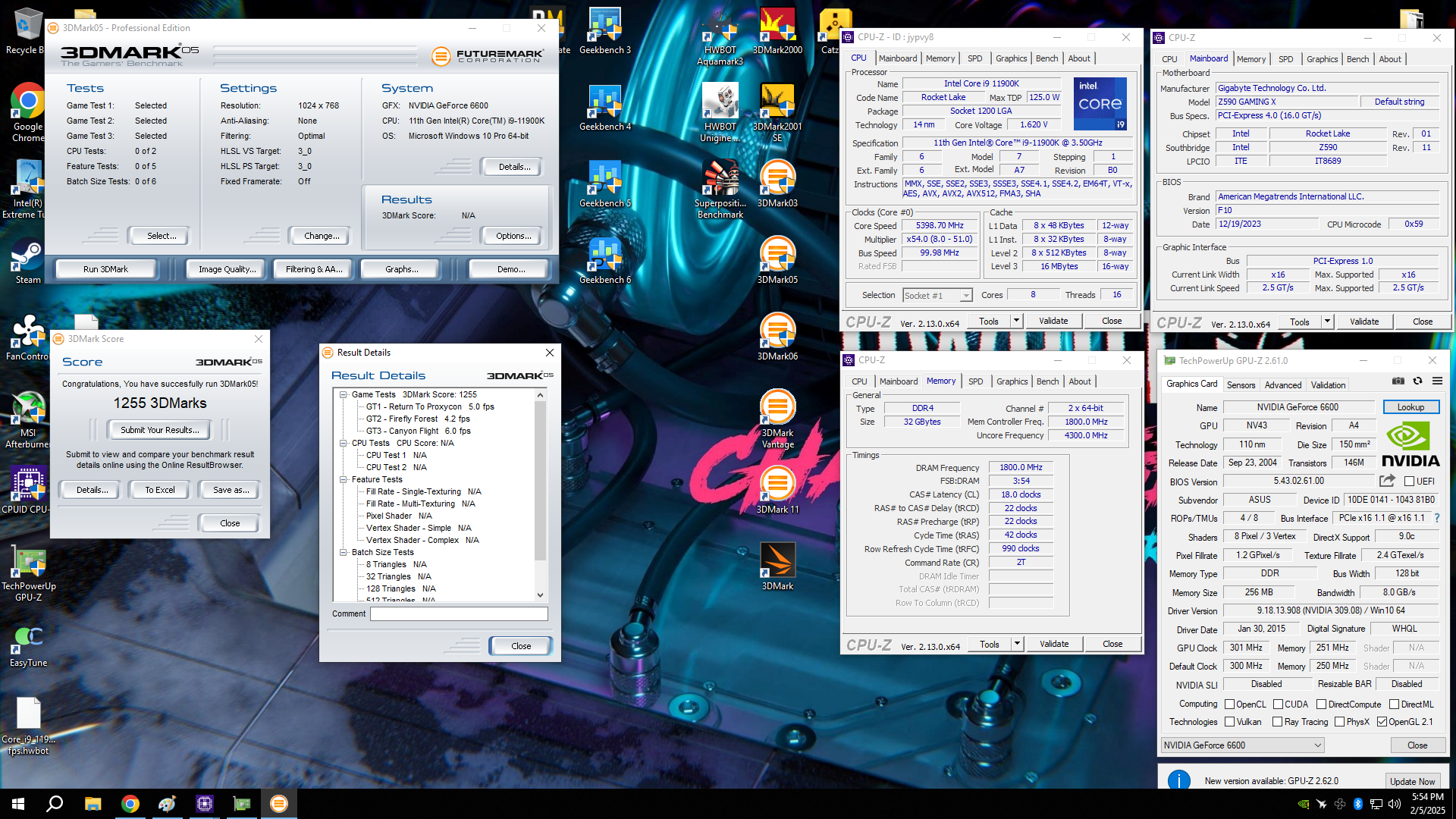Open the Sensors tab in GPU-Z
This screenshot has width=1456, height=819.
[1241, 385]
